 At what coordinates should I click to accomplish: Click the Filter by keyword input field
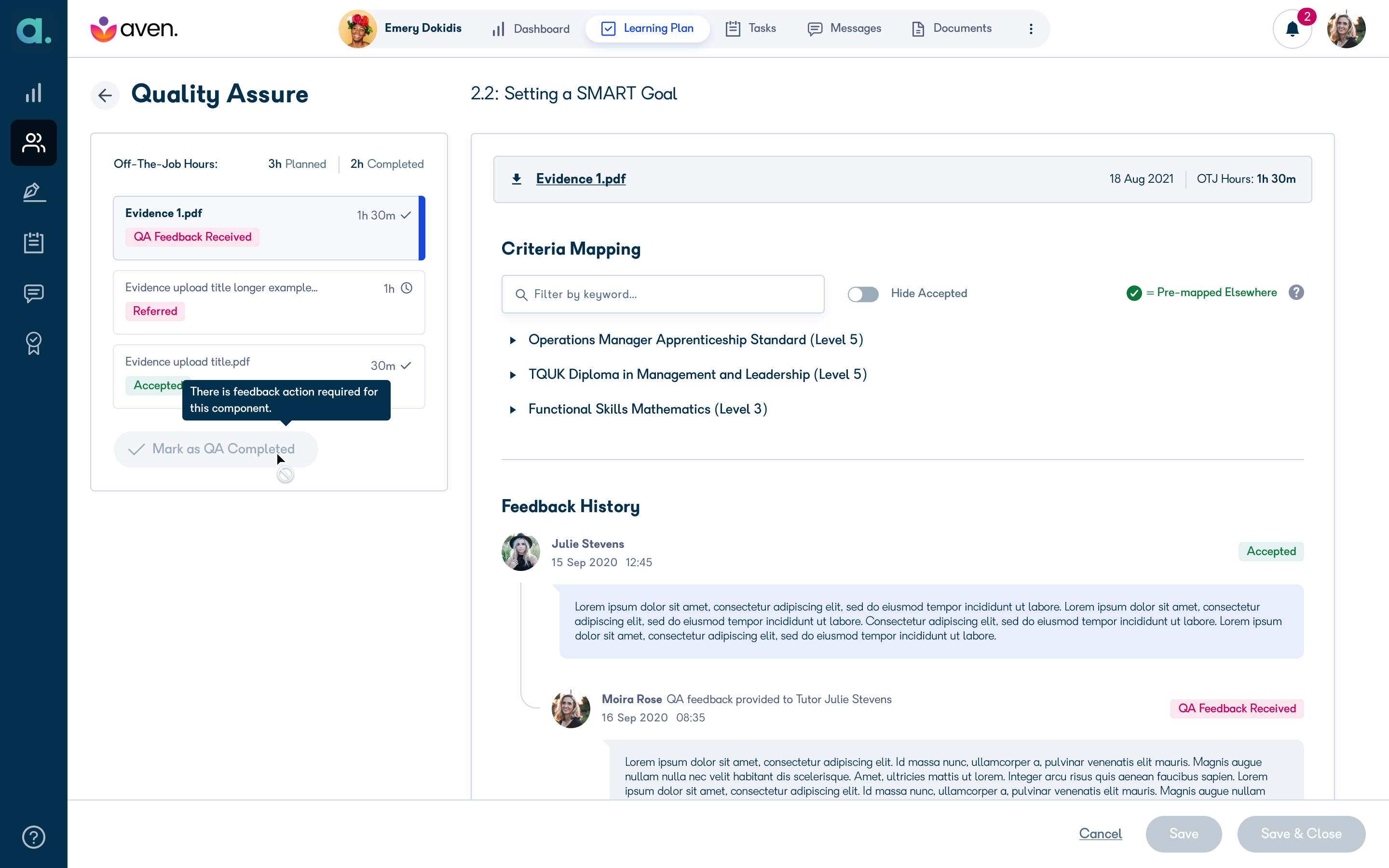tap(663, 294)
